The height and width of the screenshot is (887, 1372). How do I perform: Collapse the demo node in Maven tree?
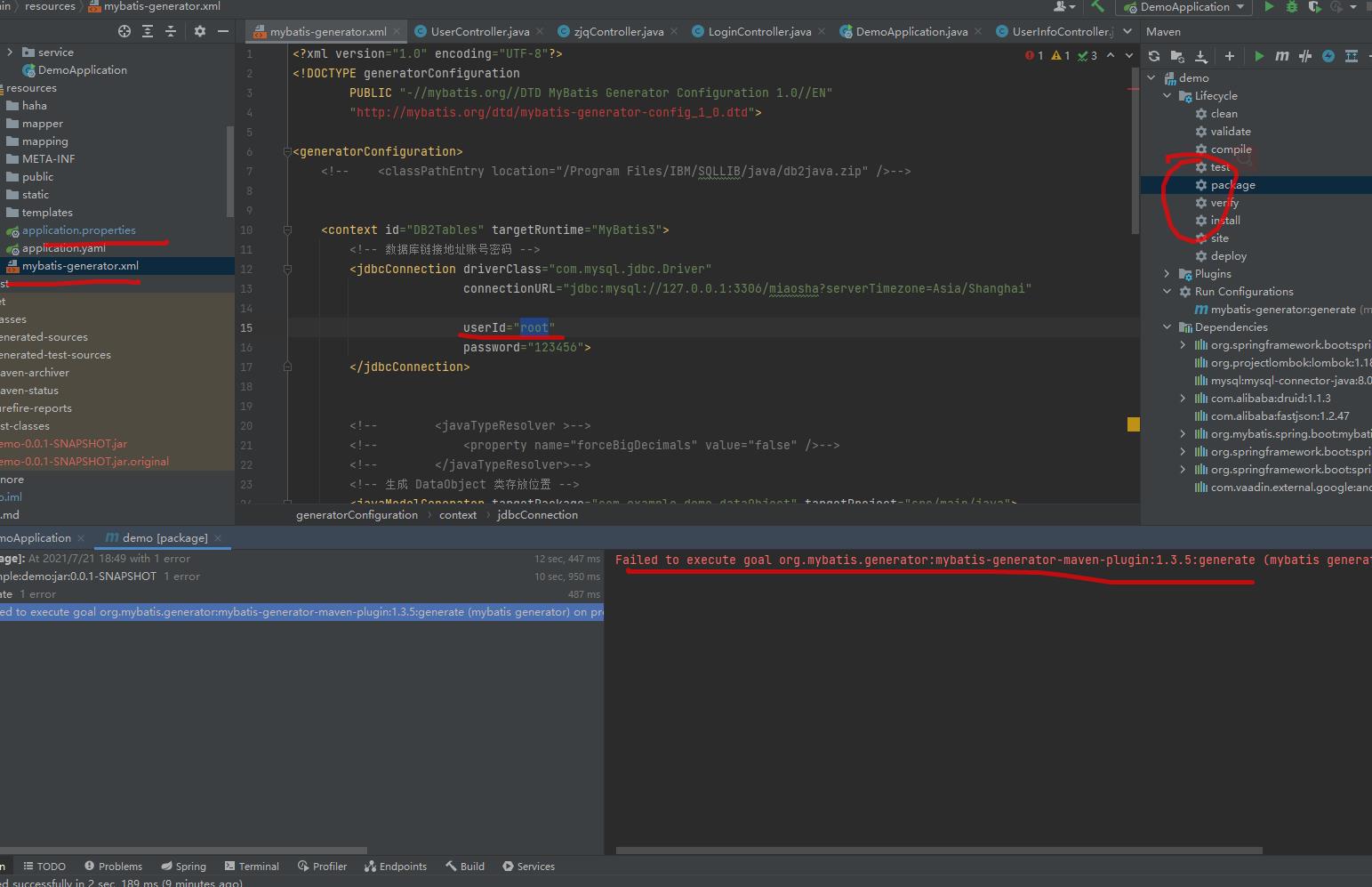point(1151,78)
